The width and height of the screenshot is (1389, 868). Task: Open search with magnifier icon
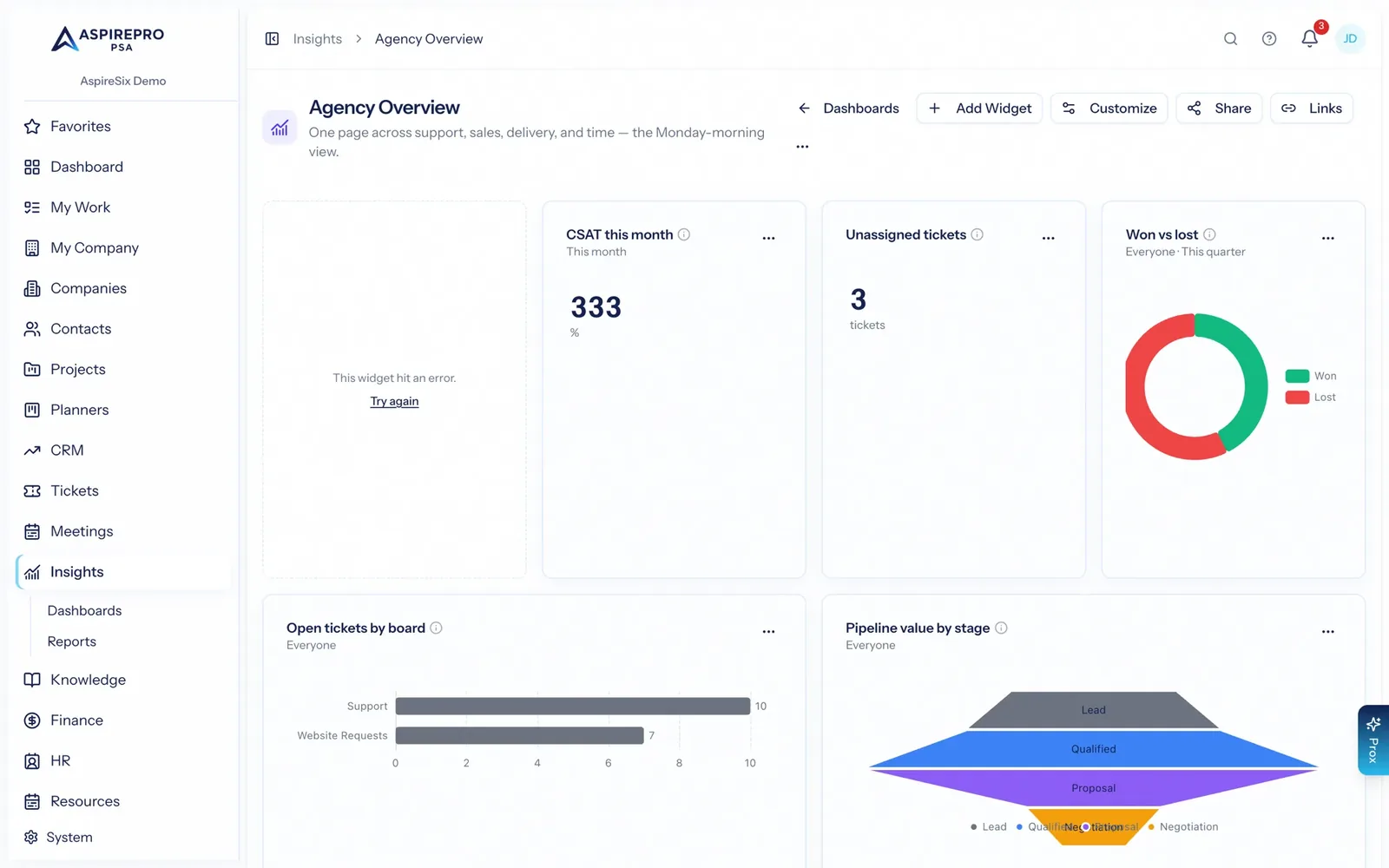(1230, 39)
